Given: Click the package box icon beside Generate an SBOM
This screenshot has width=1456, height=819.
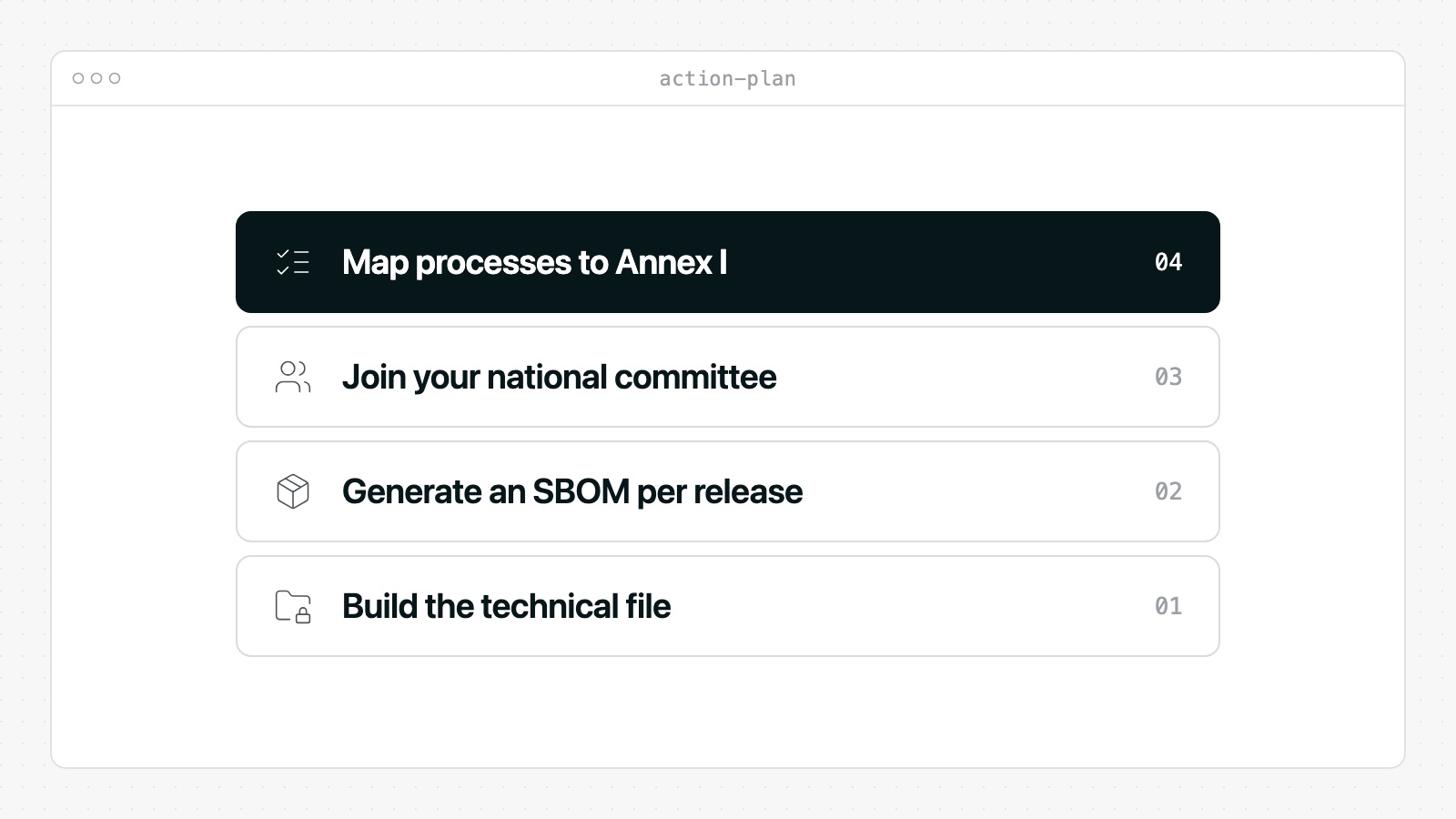Looking at the screenshot, I should click(293, 491).
